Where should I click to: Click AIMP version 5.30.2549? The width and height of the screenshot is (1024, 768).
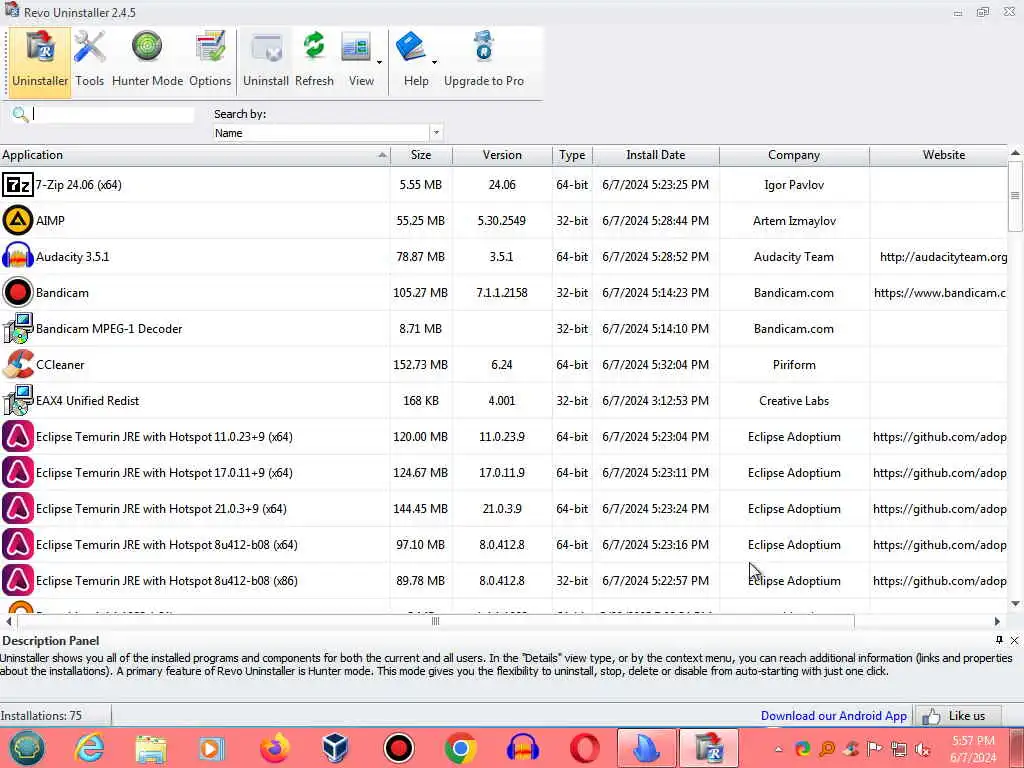[502, 221]
